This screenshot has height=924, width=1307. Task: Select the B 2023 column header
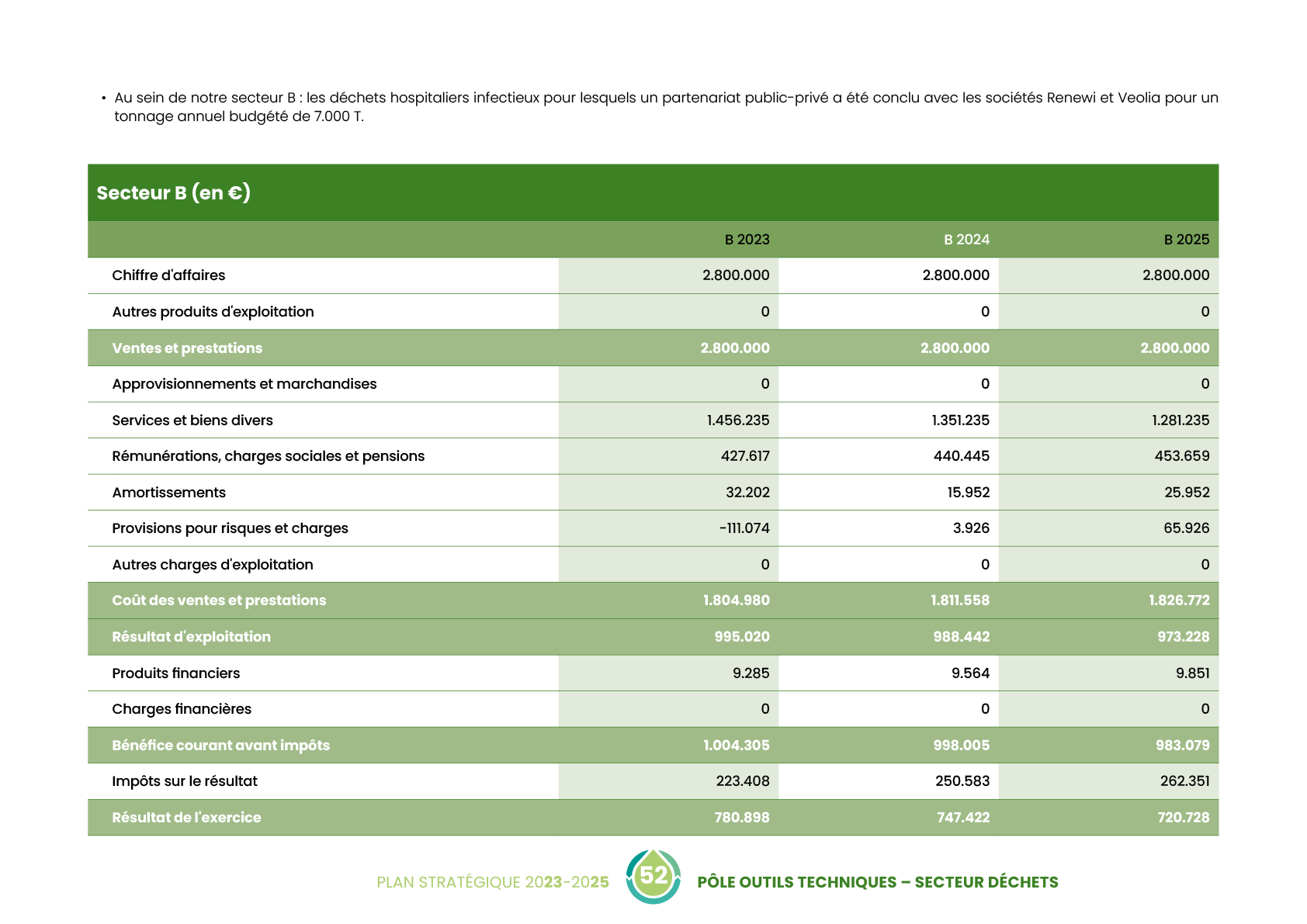[x=747, y=240]
